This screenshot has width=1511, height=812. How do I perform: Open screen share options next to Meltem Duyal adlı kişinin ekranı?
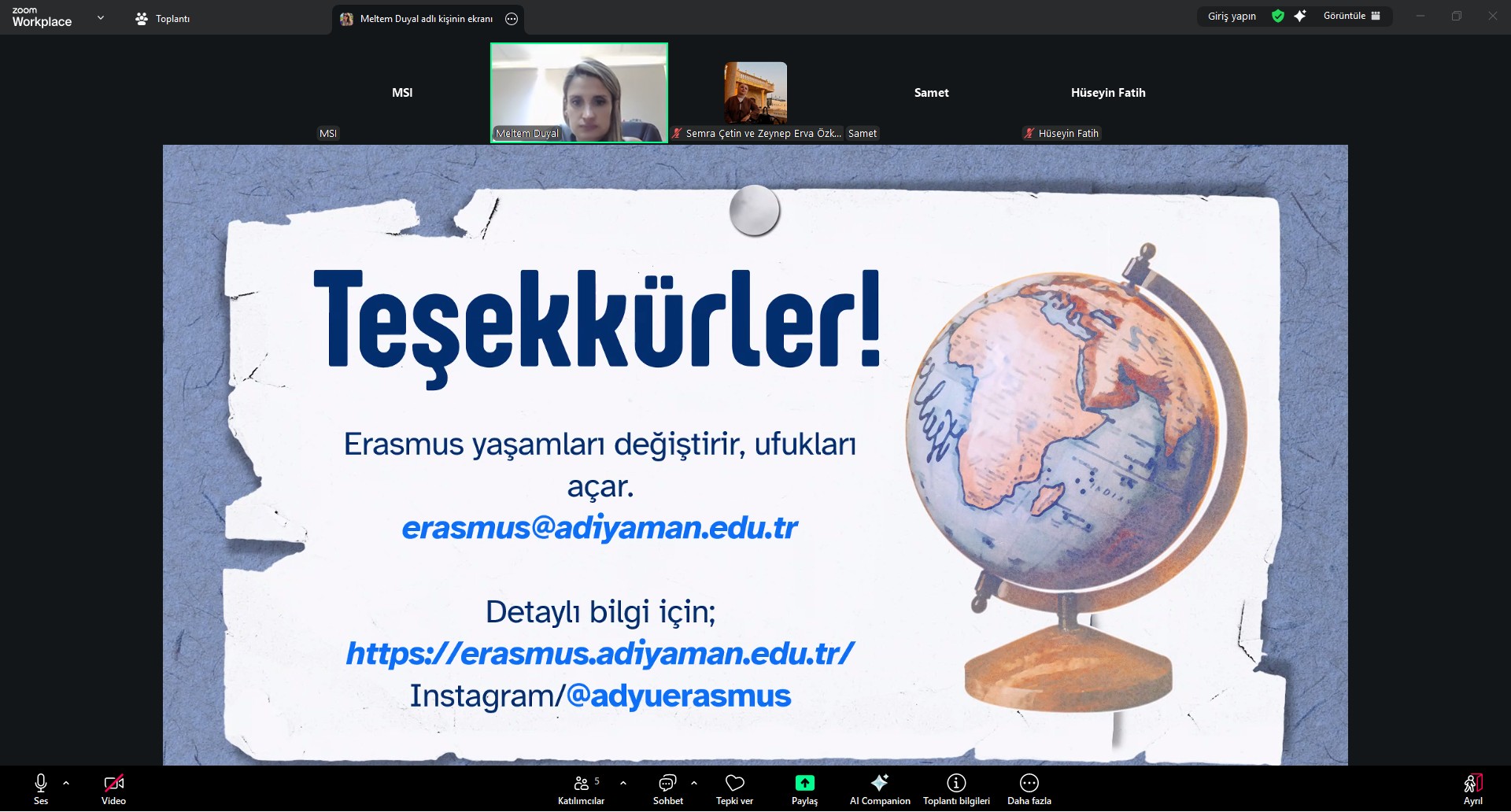512,19
